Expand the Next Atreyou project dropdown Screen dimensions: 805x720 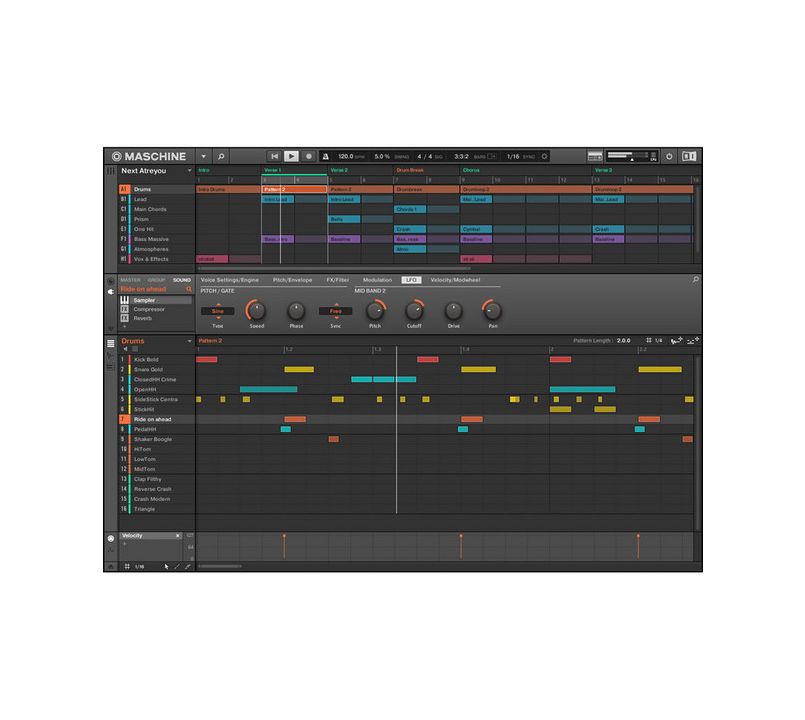189,172
